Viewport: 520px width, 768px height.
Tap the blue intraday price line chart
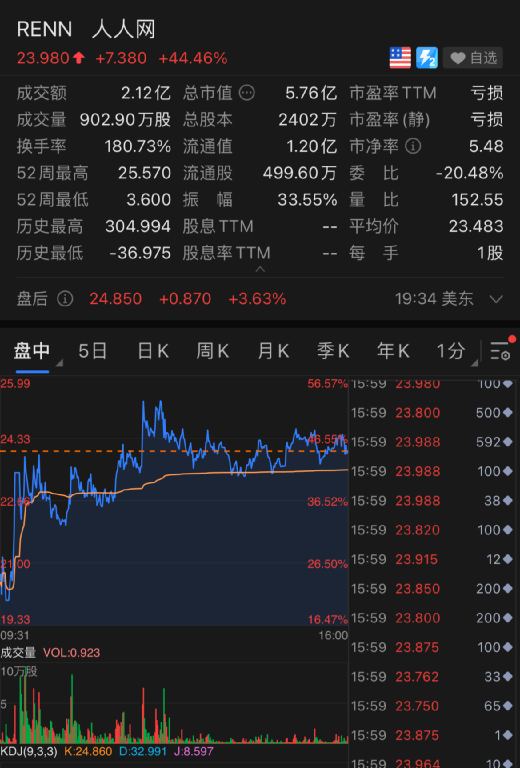(174, 500)
